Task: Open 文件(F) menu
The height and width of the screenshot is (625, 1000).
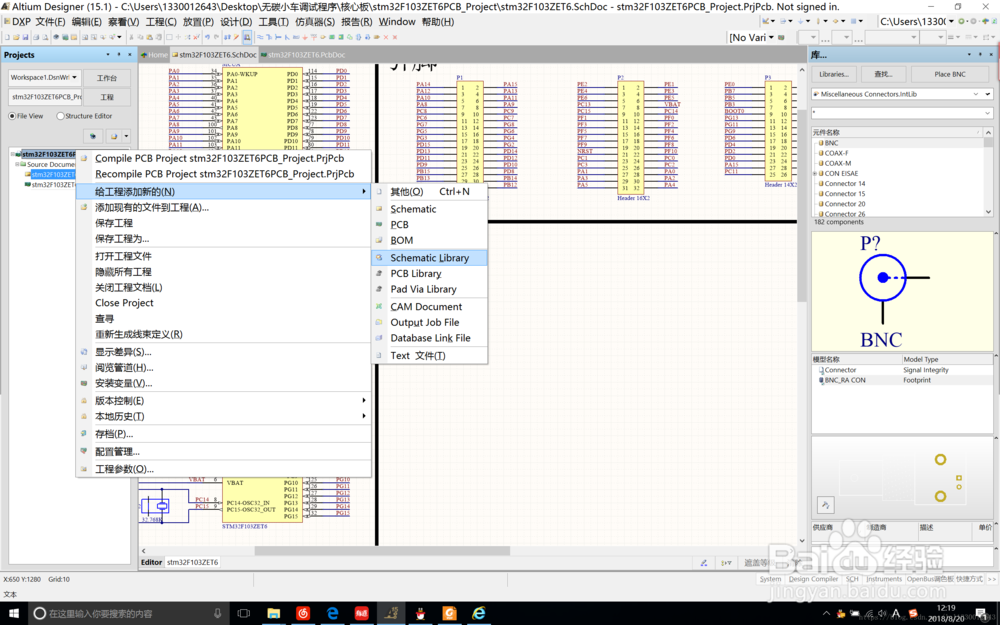Action: 50,22
